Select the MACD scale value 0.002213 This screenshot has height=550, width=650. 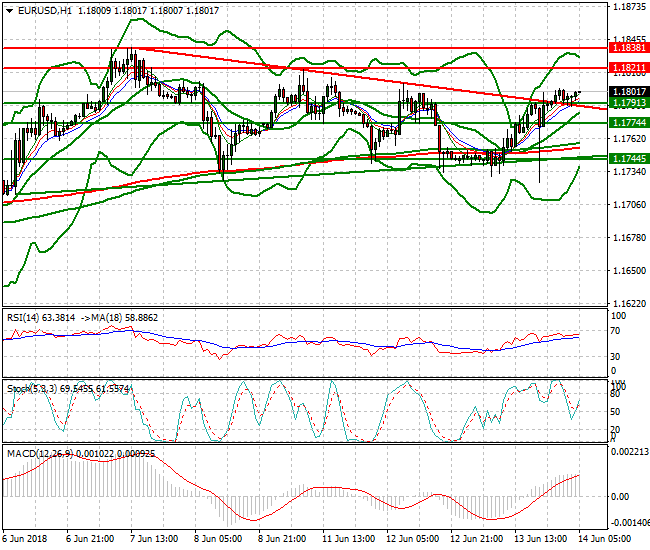(630, 452)
